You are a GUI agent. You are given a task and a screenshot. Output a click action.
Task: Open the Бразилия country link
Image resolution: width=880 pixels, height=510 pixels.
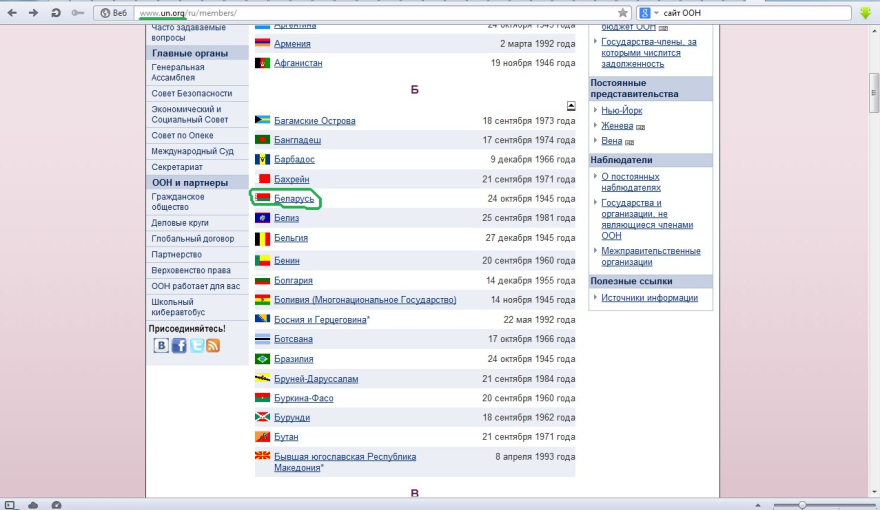click(293, 359)
